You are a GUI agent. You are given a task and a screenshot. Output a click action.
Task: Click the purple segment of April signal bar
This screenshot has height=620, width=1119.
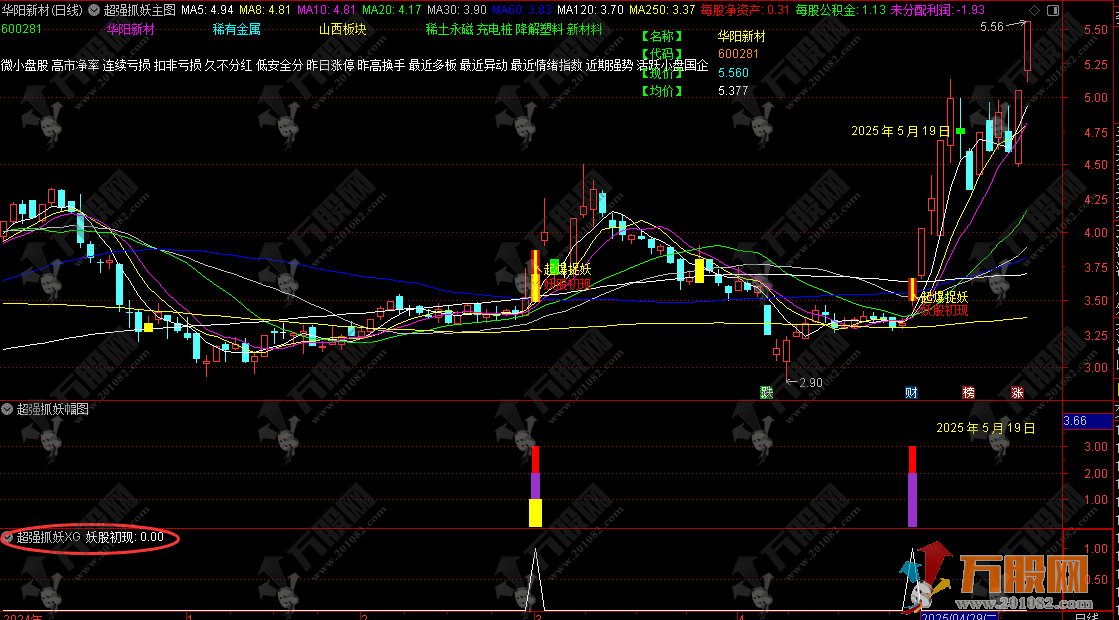click(912, 499)
